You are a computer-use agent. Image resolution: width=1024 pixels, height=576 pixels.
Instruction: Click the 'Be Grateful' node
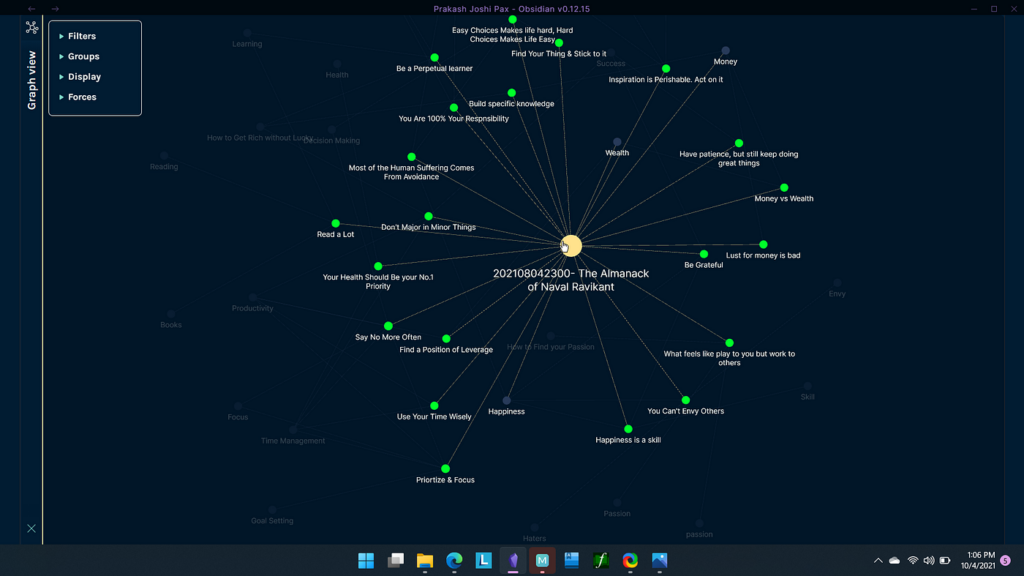703,254
